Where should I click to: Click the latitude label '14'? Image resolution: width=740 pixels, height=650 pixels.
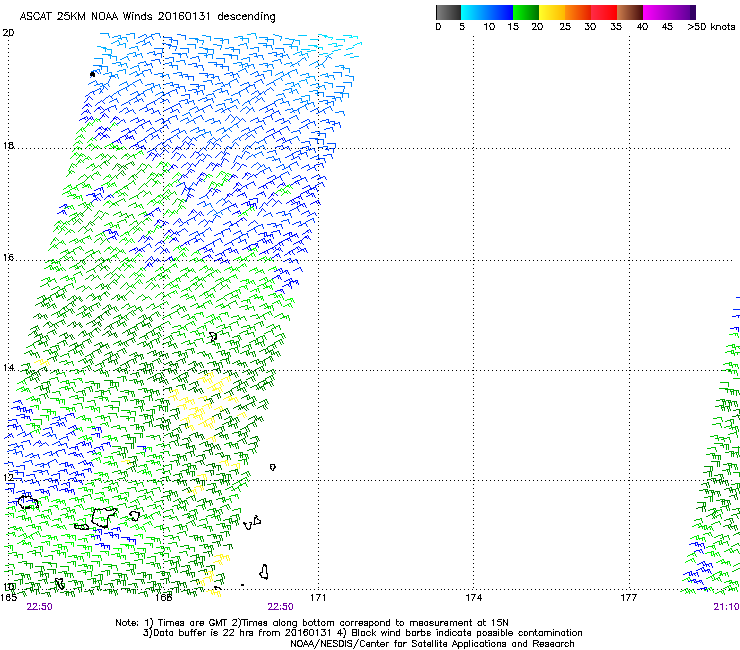tap(8, 368)
